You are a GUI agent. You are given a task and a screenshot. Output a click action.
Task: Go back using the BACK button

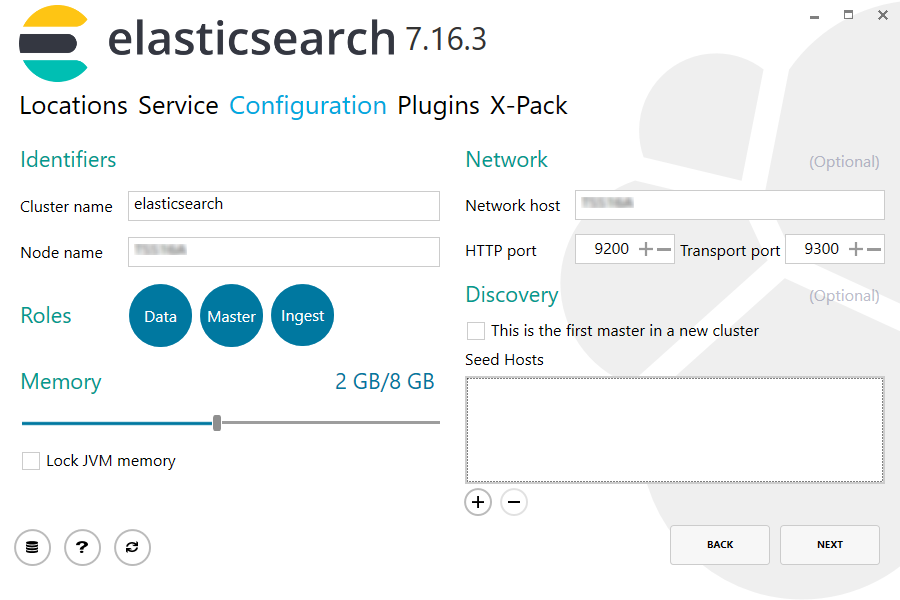pos(719,544)
